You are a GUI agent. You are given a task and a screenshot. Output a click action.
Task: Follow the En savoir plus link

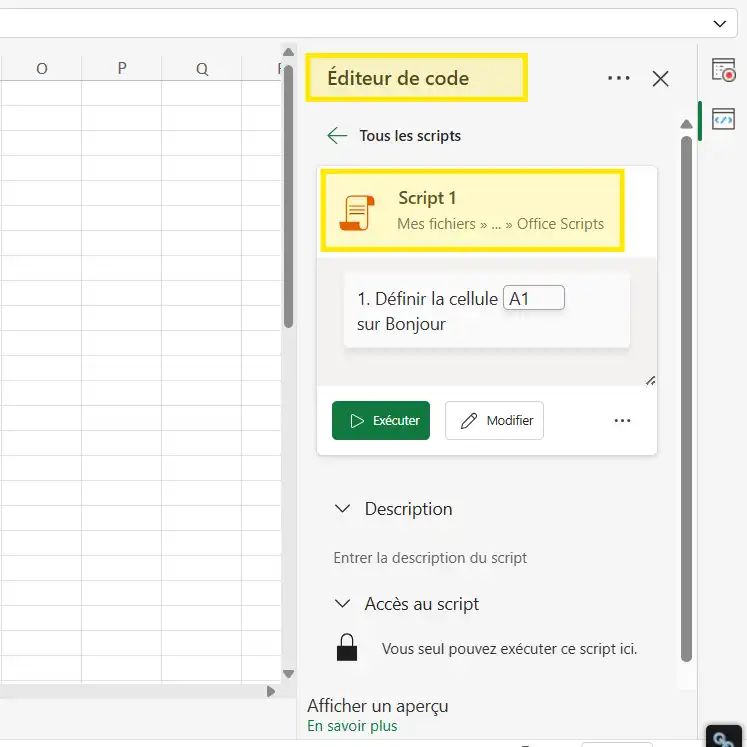352,726
